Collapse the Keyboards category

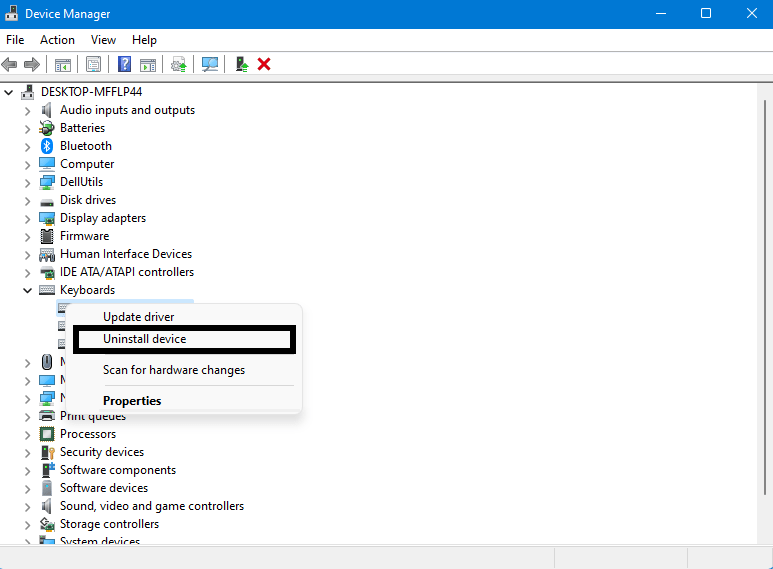(x=28, y=290)
